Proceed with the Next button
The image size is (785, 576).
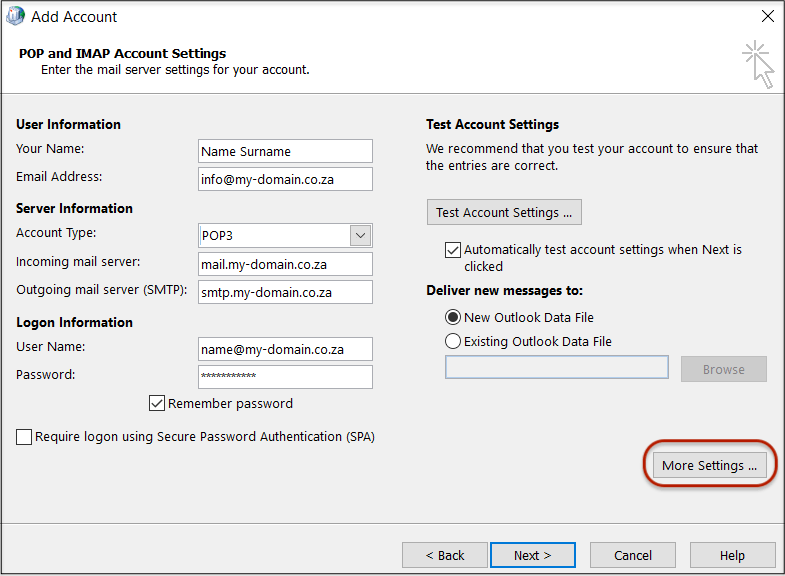click(533, 555)
